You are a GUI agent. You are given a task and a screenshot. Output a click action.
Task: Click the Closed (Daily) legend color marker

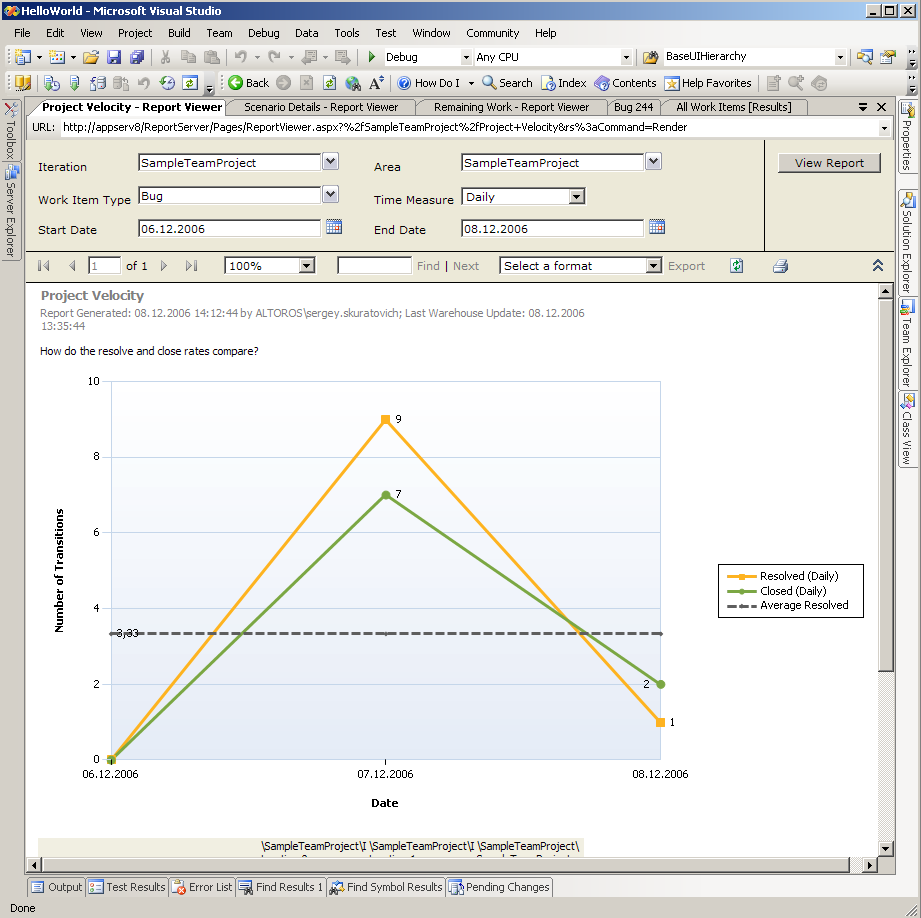tap(741, 591)
